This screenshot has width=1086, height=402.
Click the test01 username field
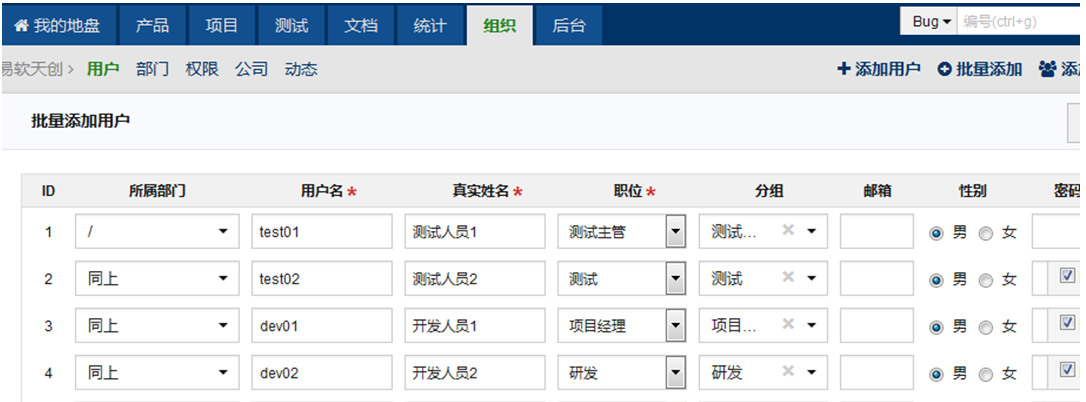(322, 231)
